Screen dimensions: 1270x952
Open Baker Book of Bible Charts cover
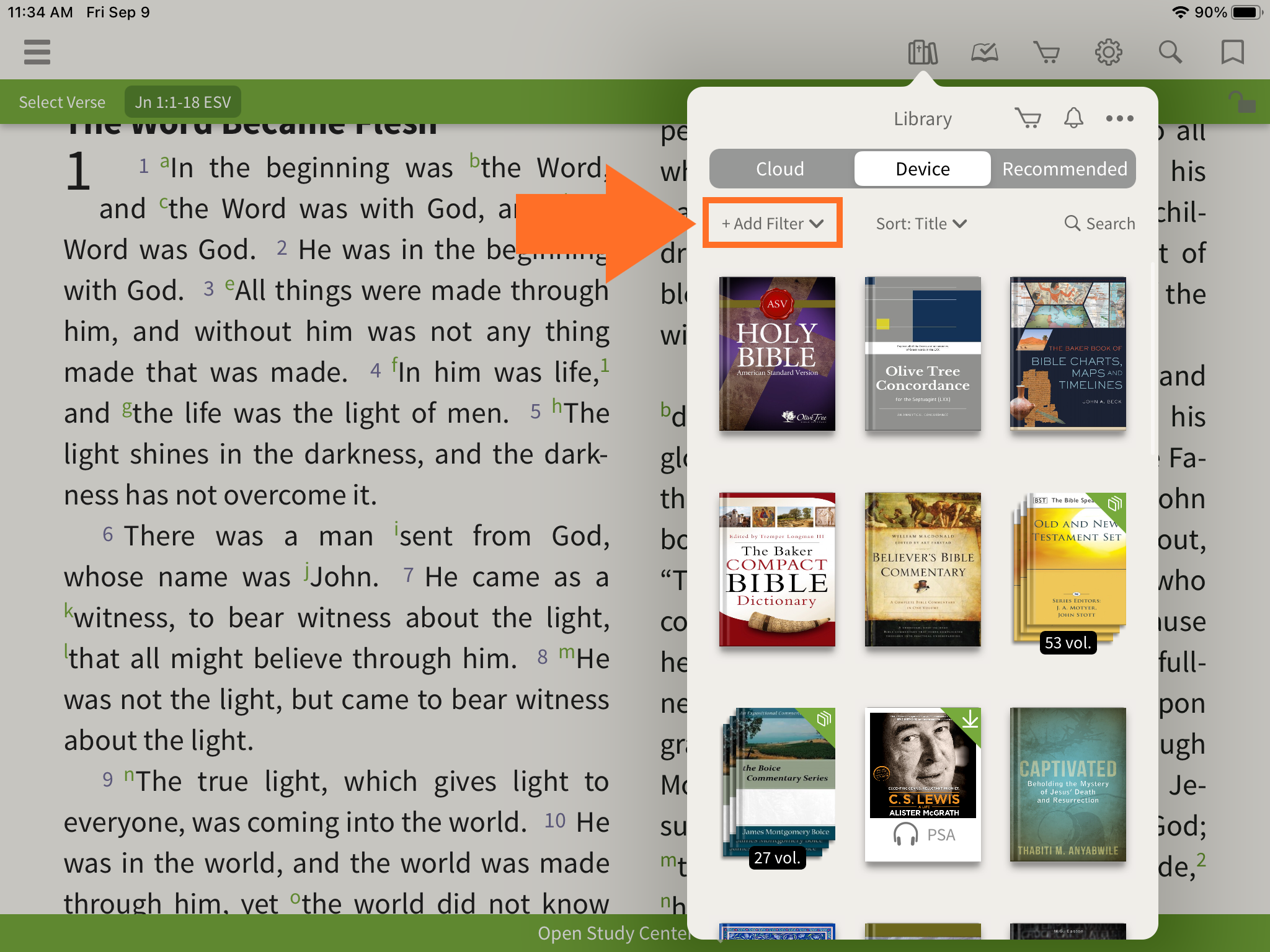tap(1068, 354)
